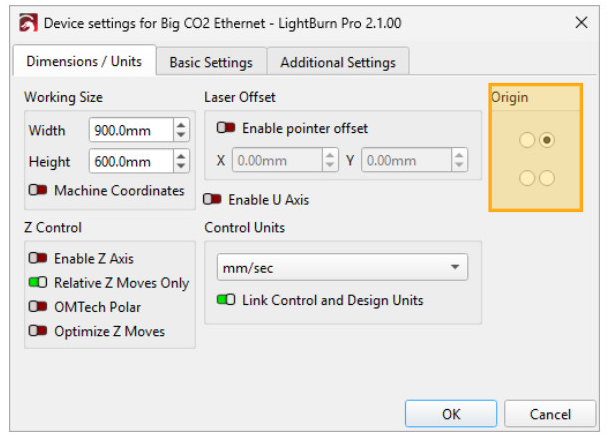
Task: Switch to the Basic Settings tab
Action: click(x=211, y=62)
